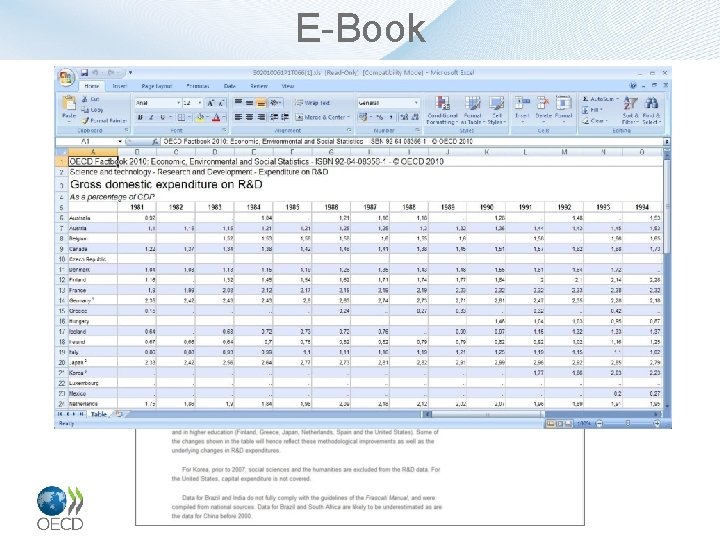
Task: Click the Cut scissors command
Action: 90,99
